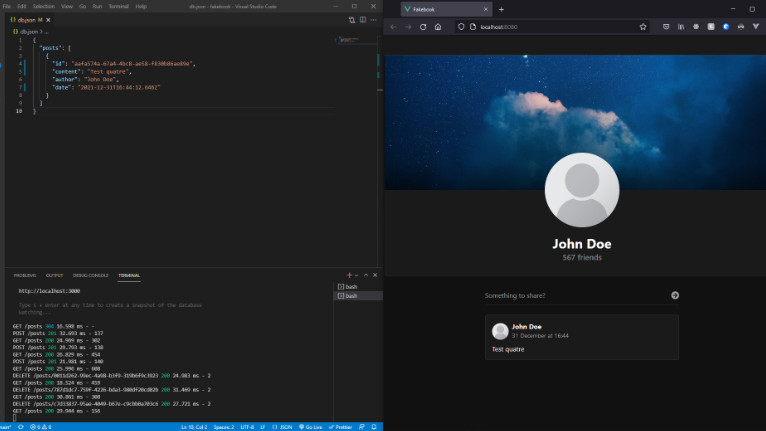Reload the Fakebook browser page
The width and height of the screenshot is (766, 431).
point(423,27)
